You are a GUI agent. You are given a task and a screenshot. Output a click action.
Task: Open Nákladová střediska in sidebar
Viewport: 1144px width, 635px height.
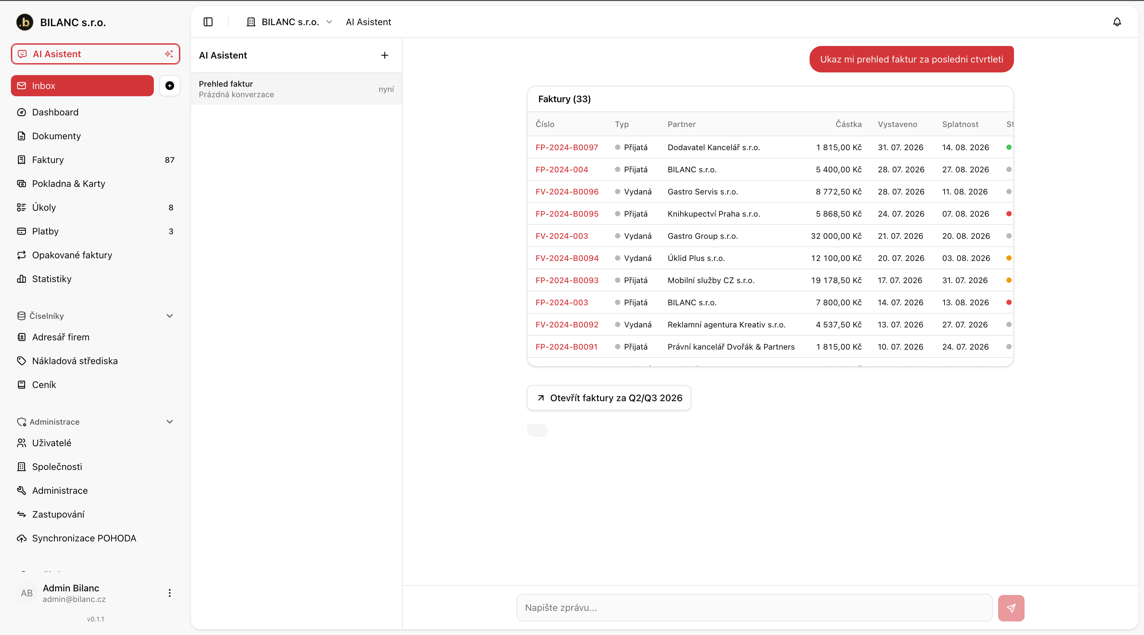pos(96,361)
